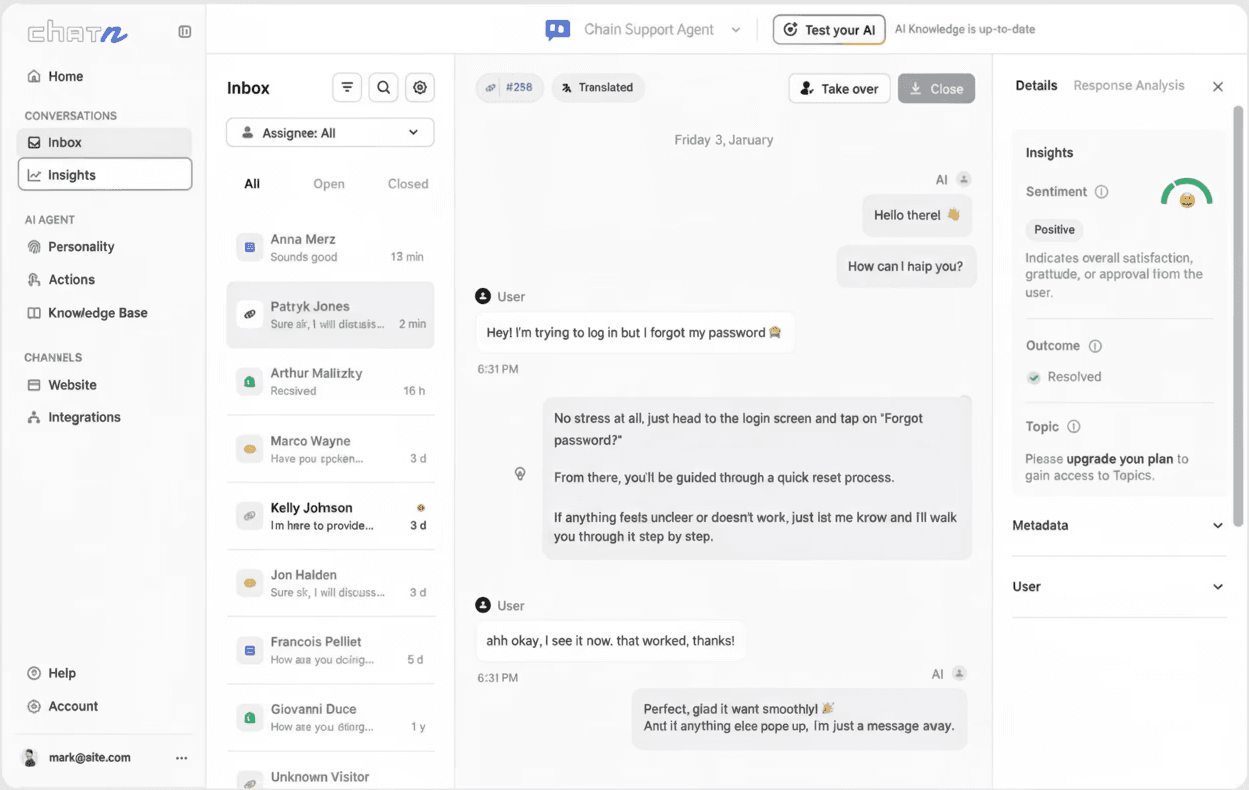
Task: Open Arthur Malizky conversation
Action: click(330, 381)
